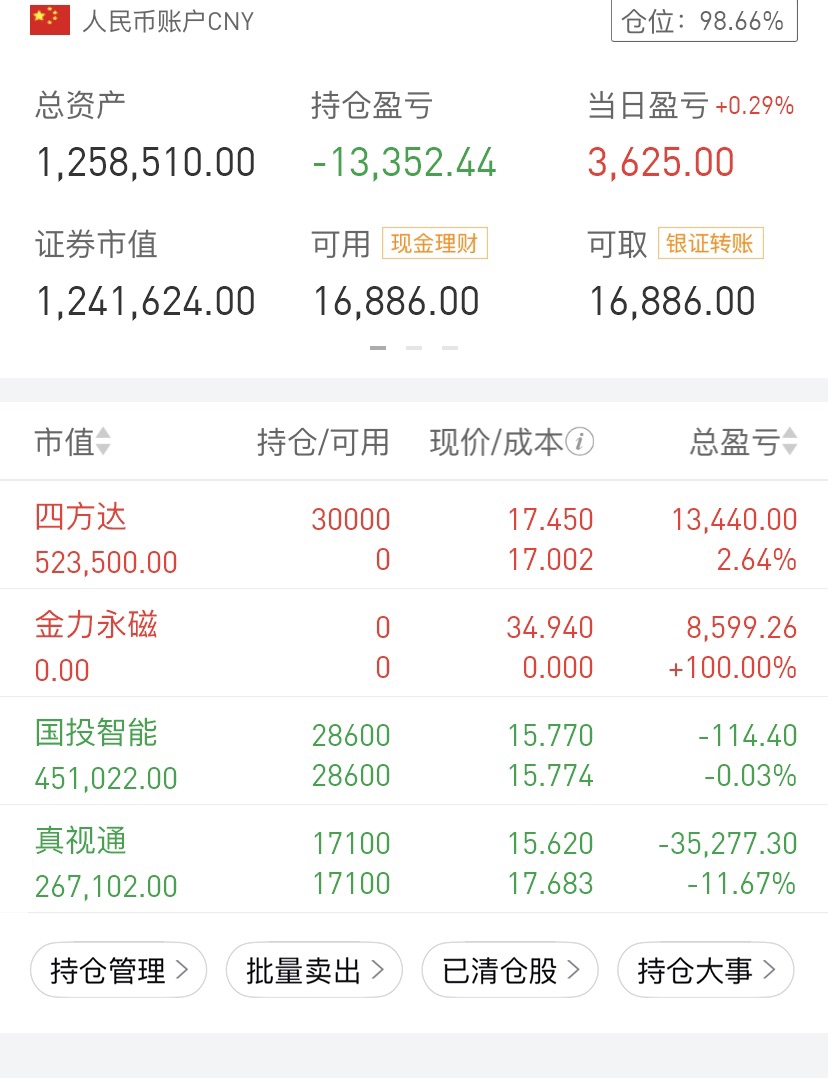Switch to second account page indicator dot
Screen dimensions: 828x1078
414,348
